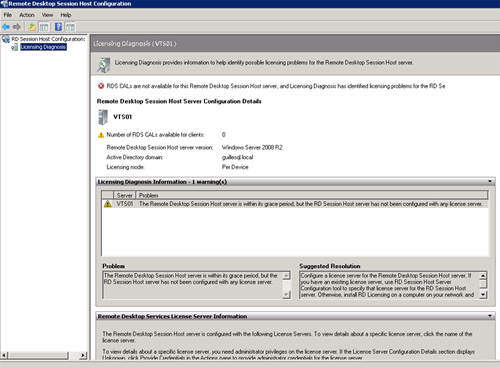Click the Licensing Diagnosis (VTS01) pane title

(x=135, y=44)
